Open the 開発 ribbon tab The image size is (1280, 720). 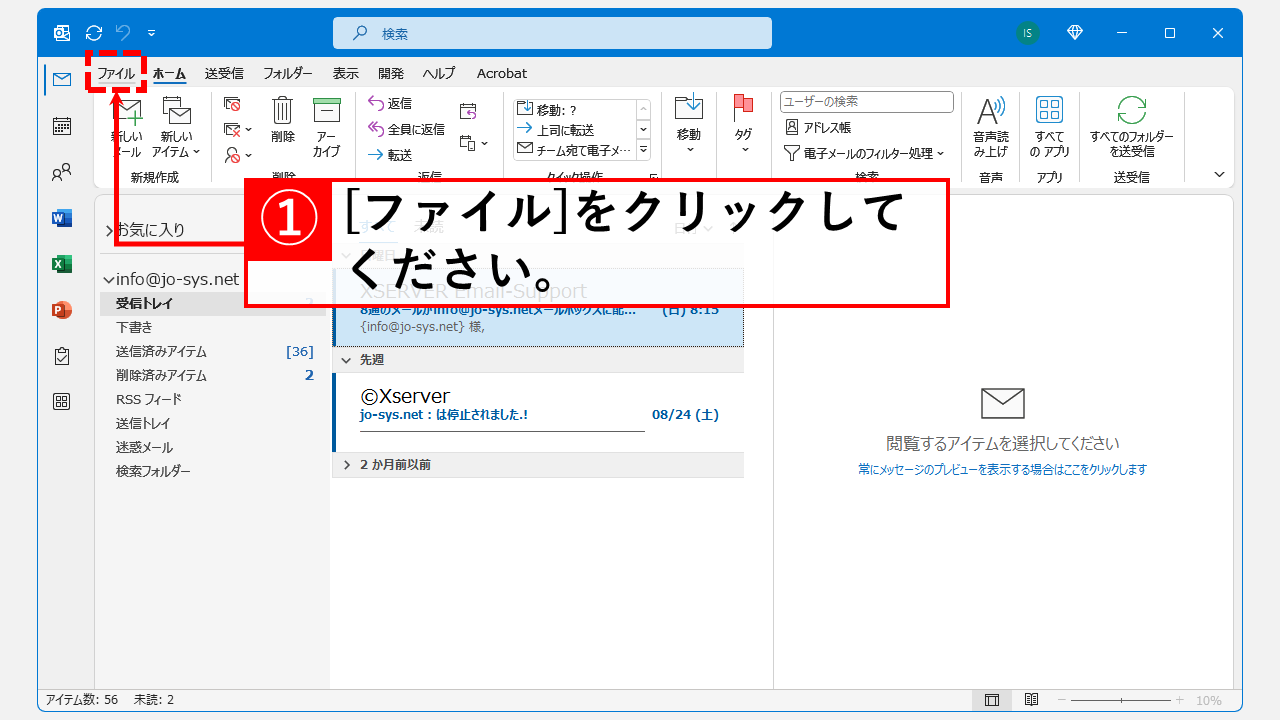click(x=391, y=73)
